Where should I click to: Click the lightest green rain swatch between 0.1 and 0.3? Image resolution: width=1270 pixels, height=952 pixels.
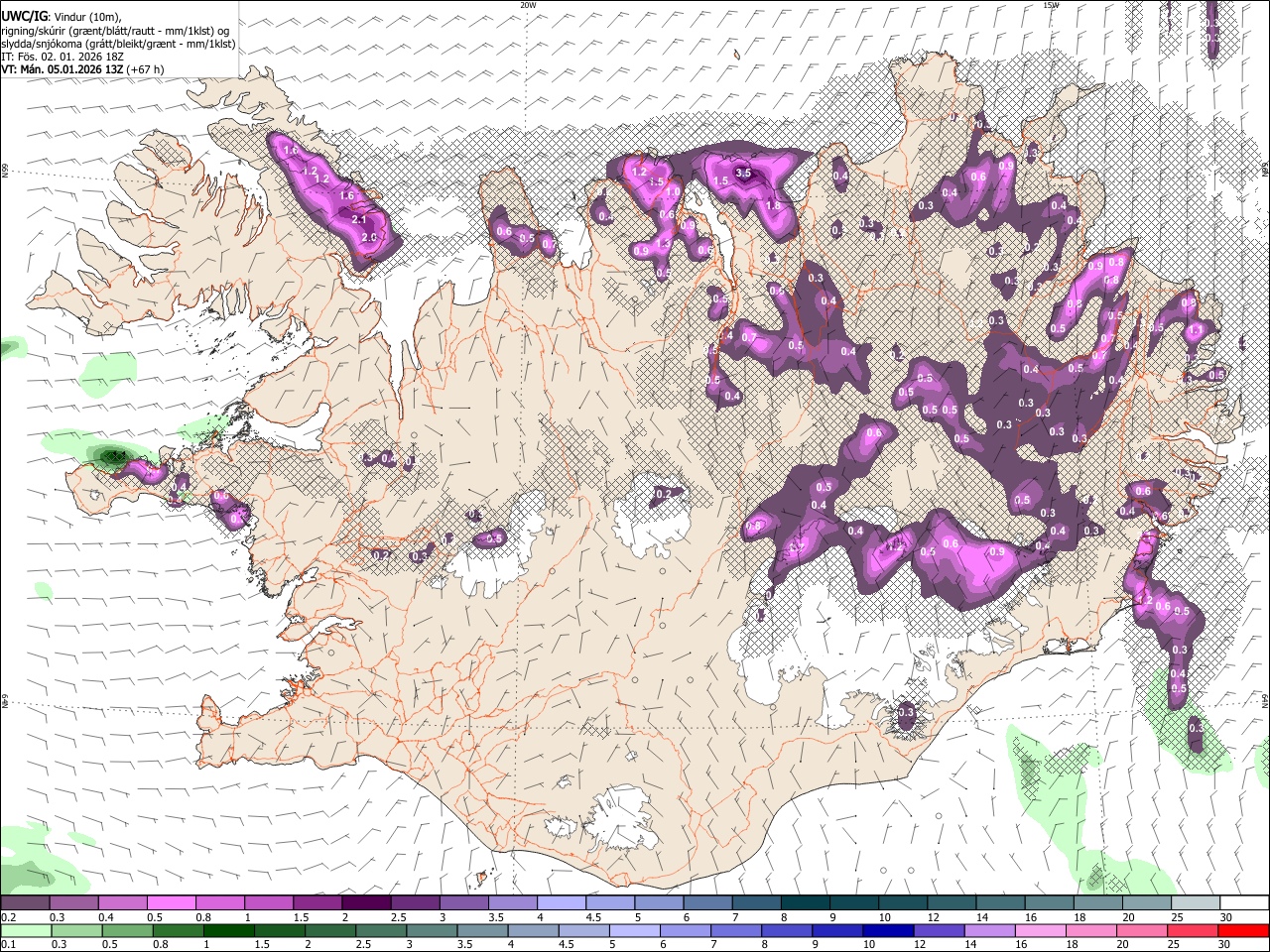point(26,930)
